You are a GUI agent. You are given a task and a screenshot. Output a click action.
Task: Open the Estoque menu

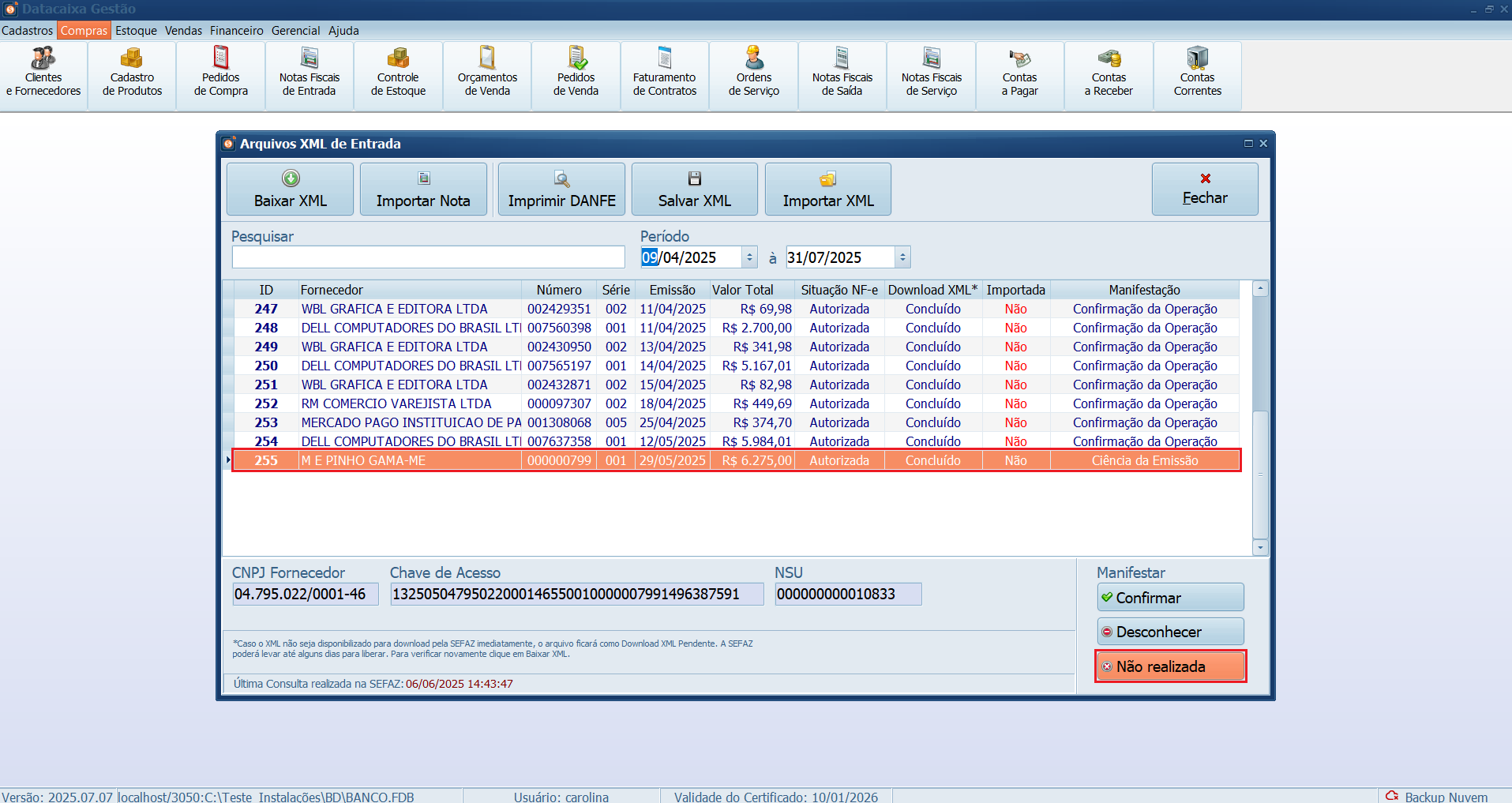click(136, 31)
